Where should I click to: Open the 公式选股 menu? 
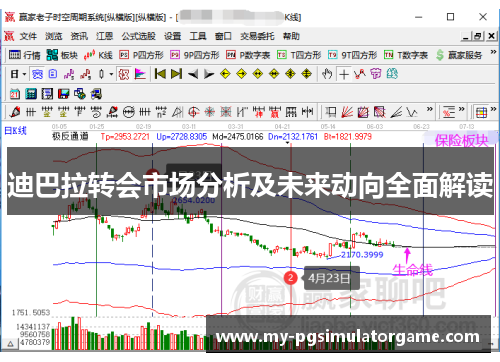click(139, 36)
